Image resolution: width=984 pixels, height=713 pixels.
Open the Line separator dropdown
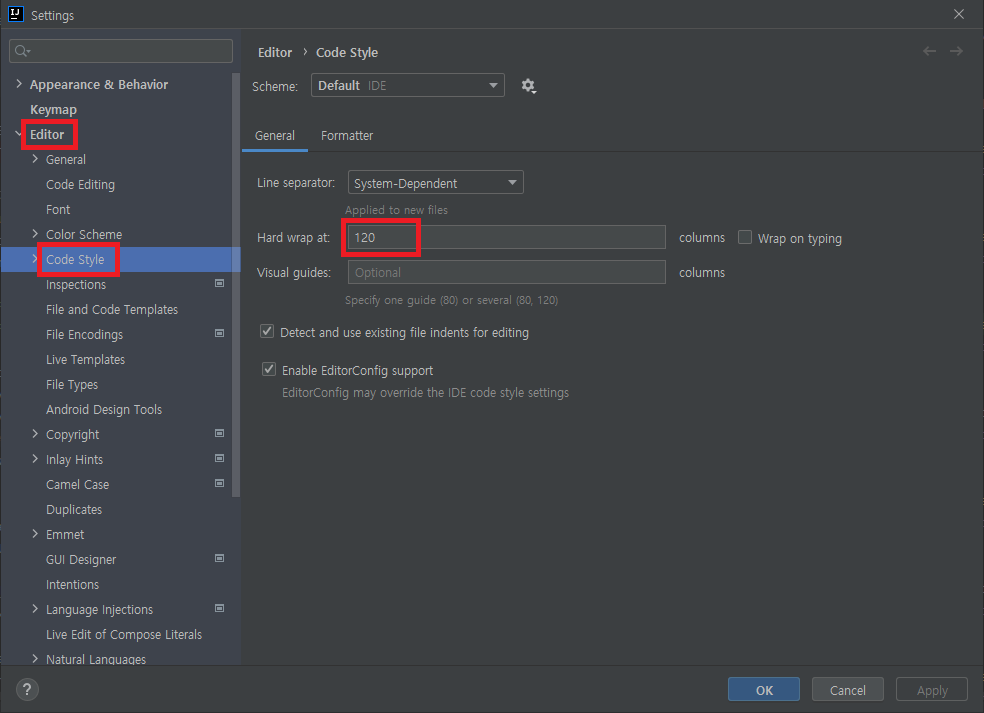(x=435, y=182)
